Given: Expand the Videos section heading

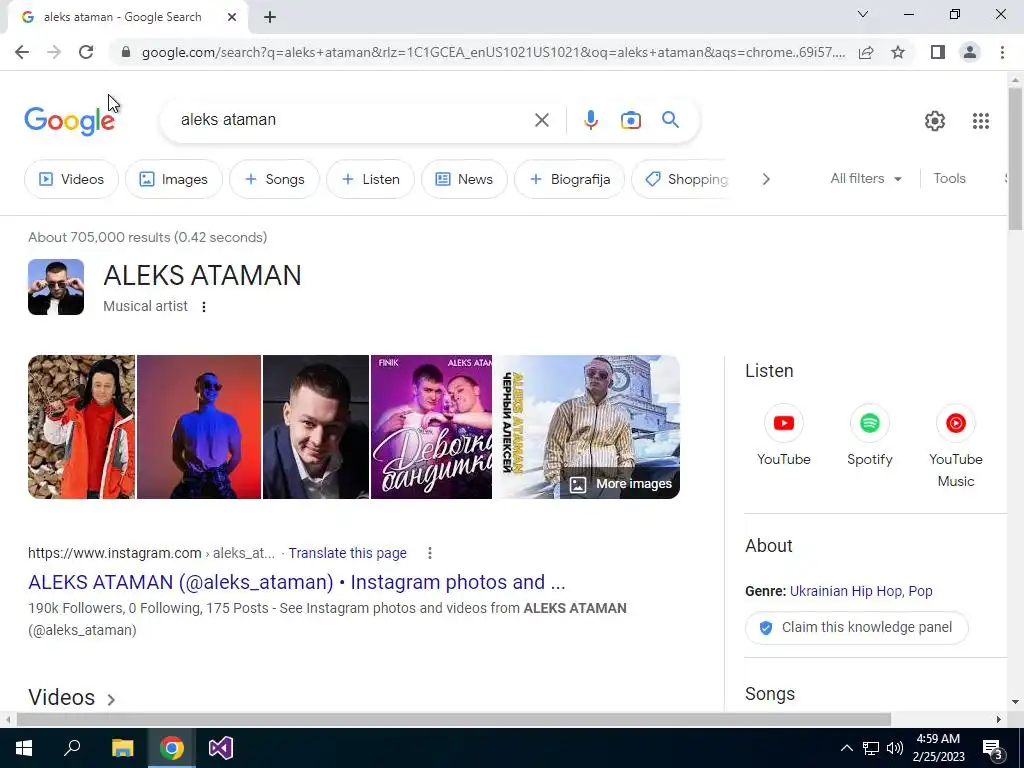Looking at the screenshot, I should [72, 697].
